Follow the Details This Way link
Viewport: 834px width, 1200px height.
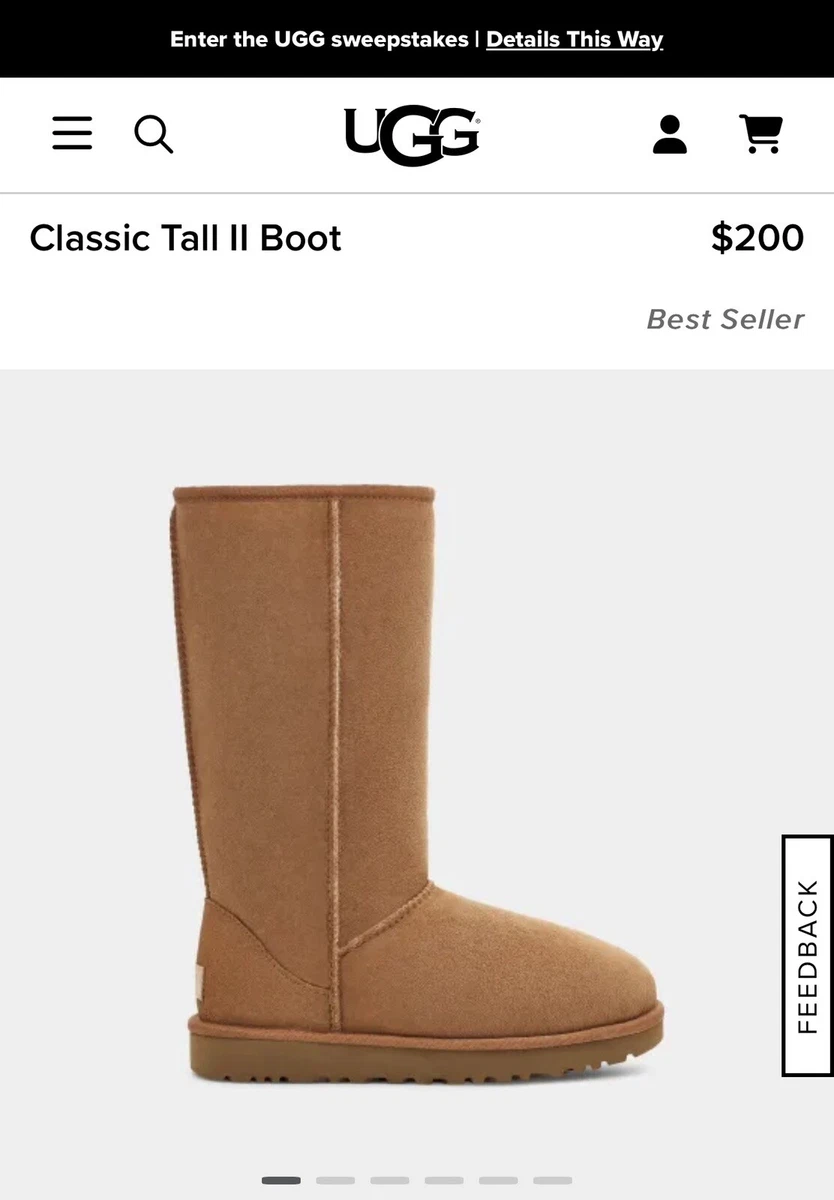[574, 39]
